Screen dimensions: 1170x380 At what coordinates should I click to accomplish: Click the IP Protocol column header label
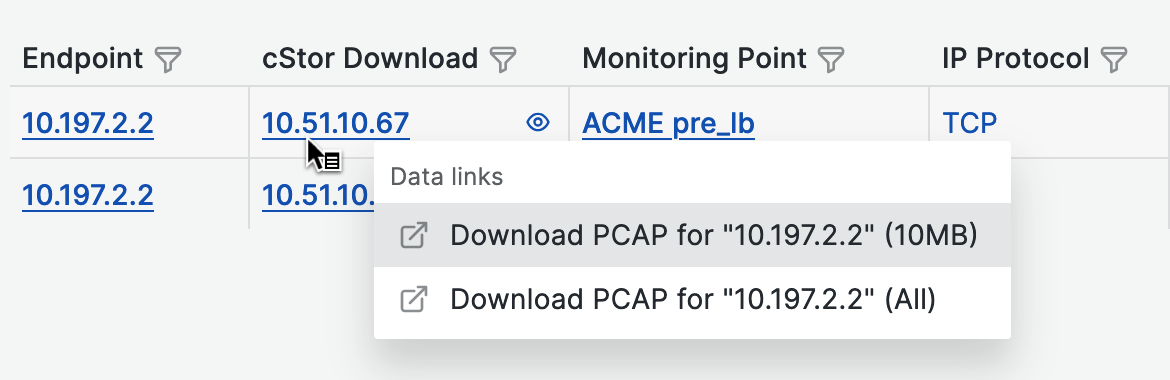point(1016,58)
